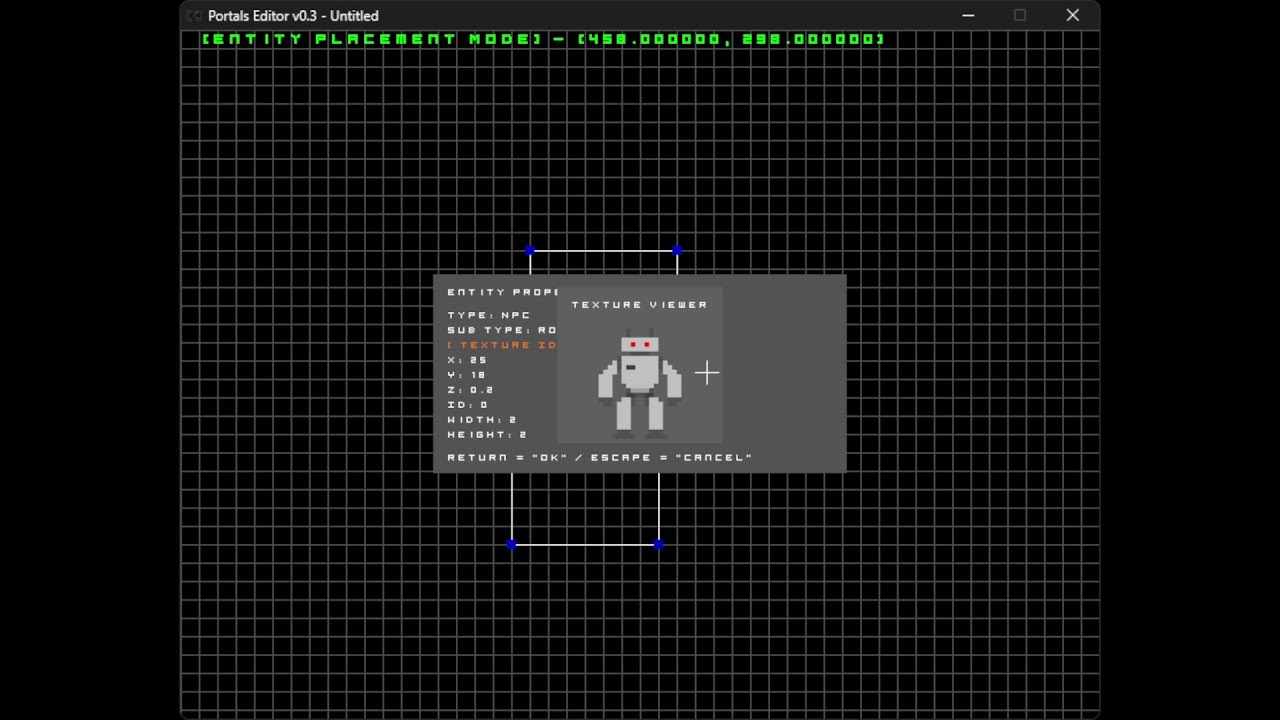1280x720 pixels.
Task: Click the TEXTURE VIEWER panel header
Action: click(640, 304)
